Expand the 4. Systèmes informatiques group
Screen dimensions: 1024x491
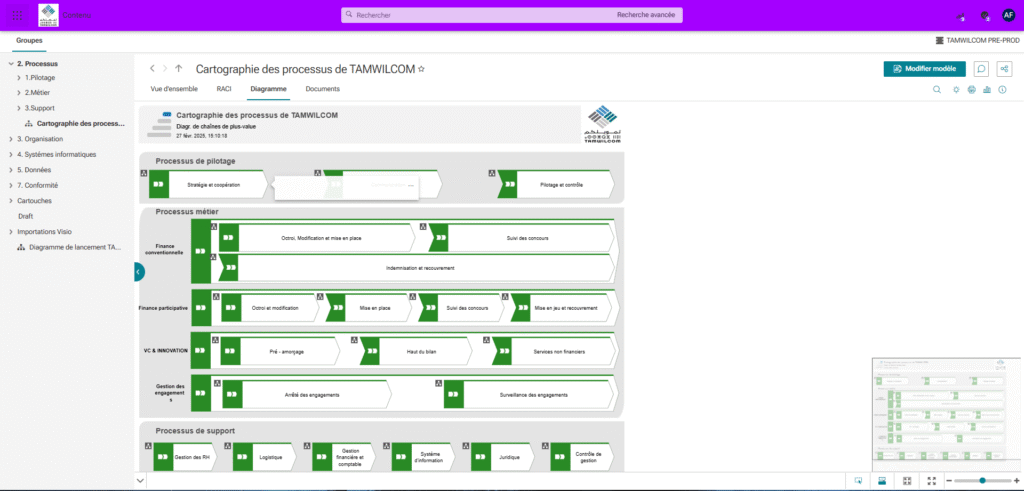pos(10,155)
